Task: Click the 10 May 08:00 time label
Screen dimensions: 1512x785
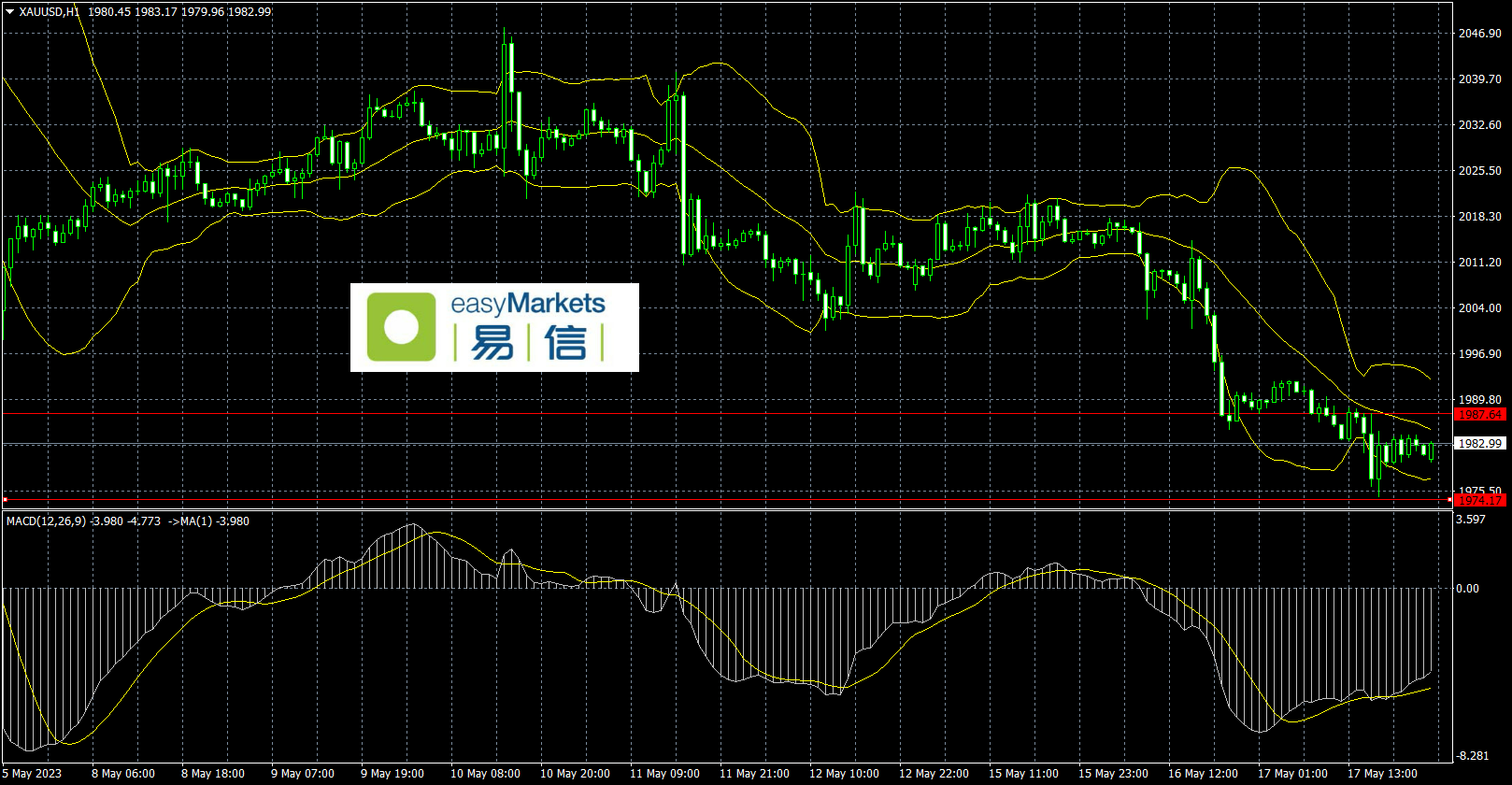Action: coord(486,774)
